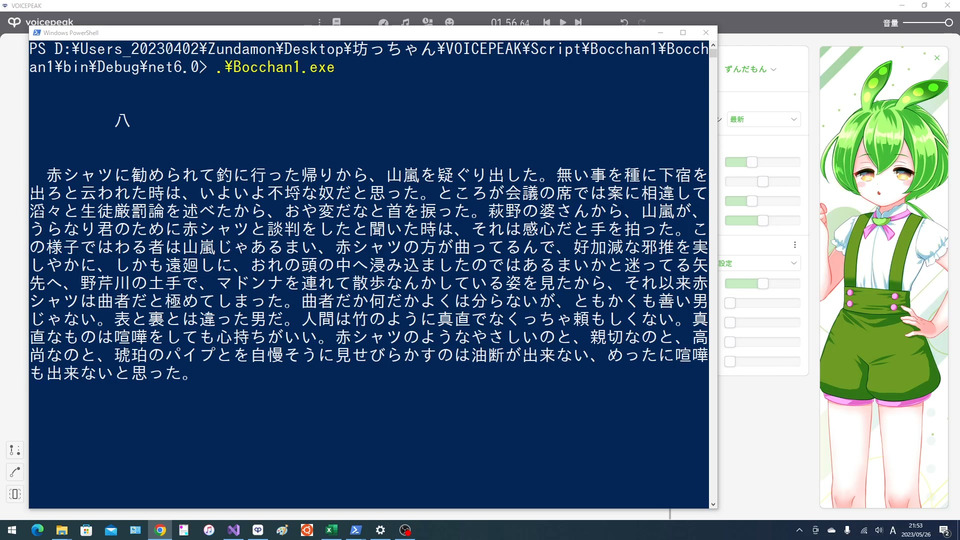
Task: Undo the last action in VOICEPEAK
Action: 624,22
